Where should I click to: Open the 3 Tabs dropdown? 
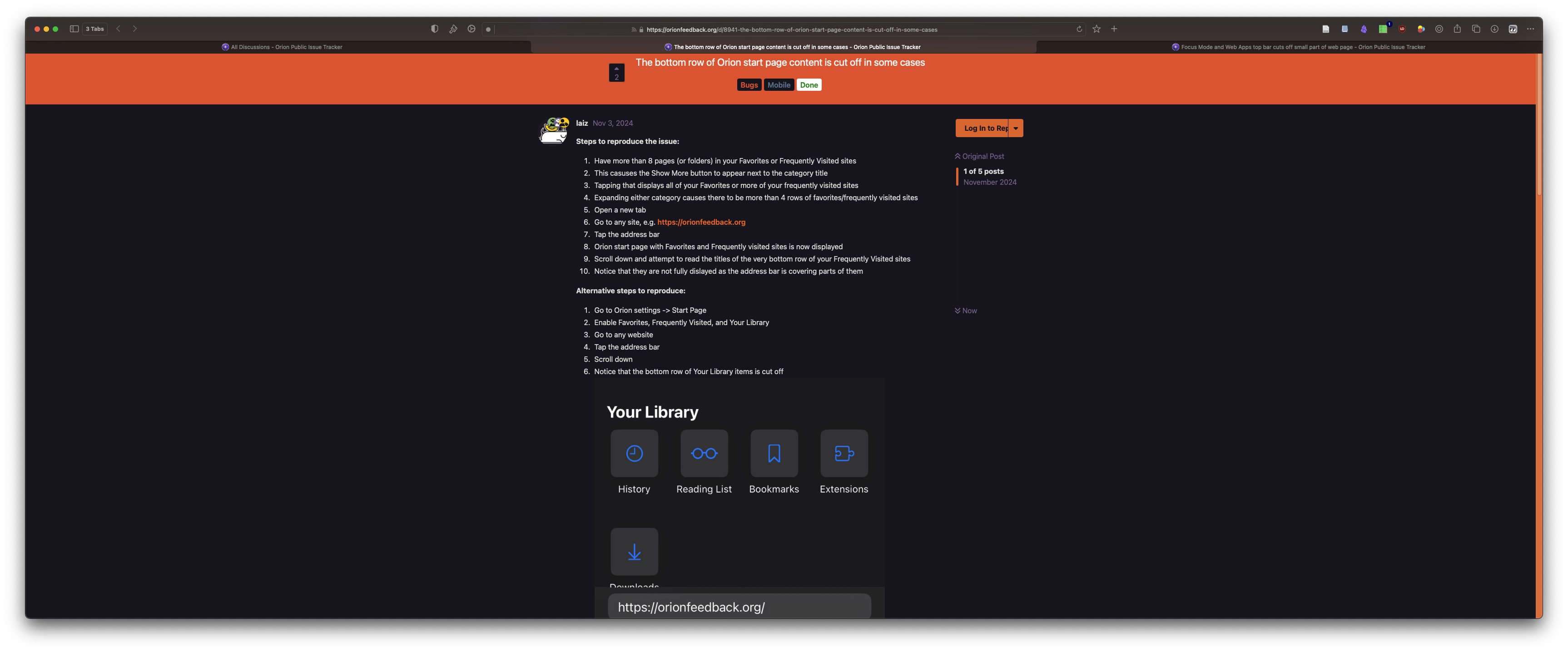95,29
